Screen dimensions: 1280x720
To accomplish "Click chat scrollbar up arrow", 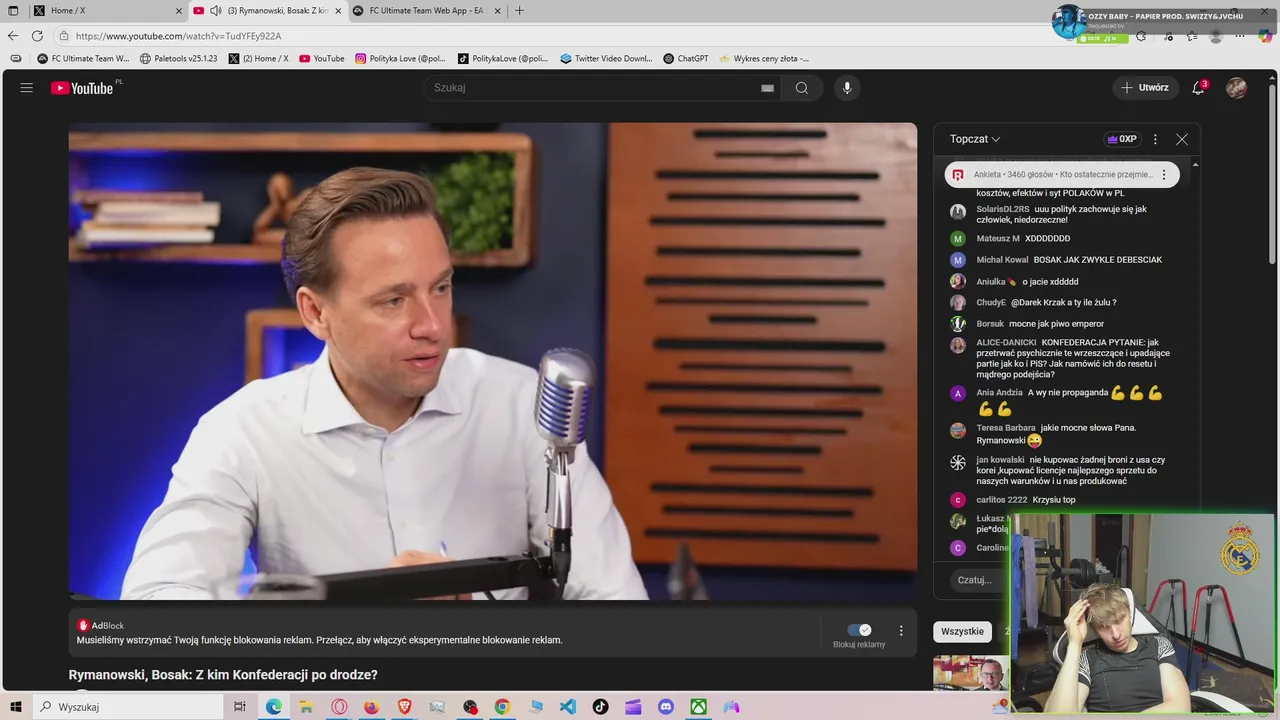I will coord(1195,164).
